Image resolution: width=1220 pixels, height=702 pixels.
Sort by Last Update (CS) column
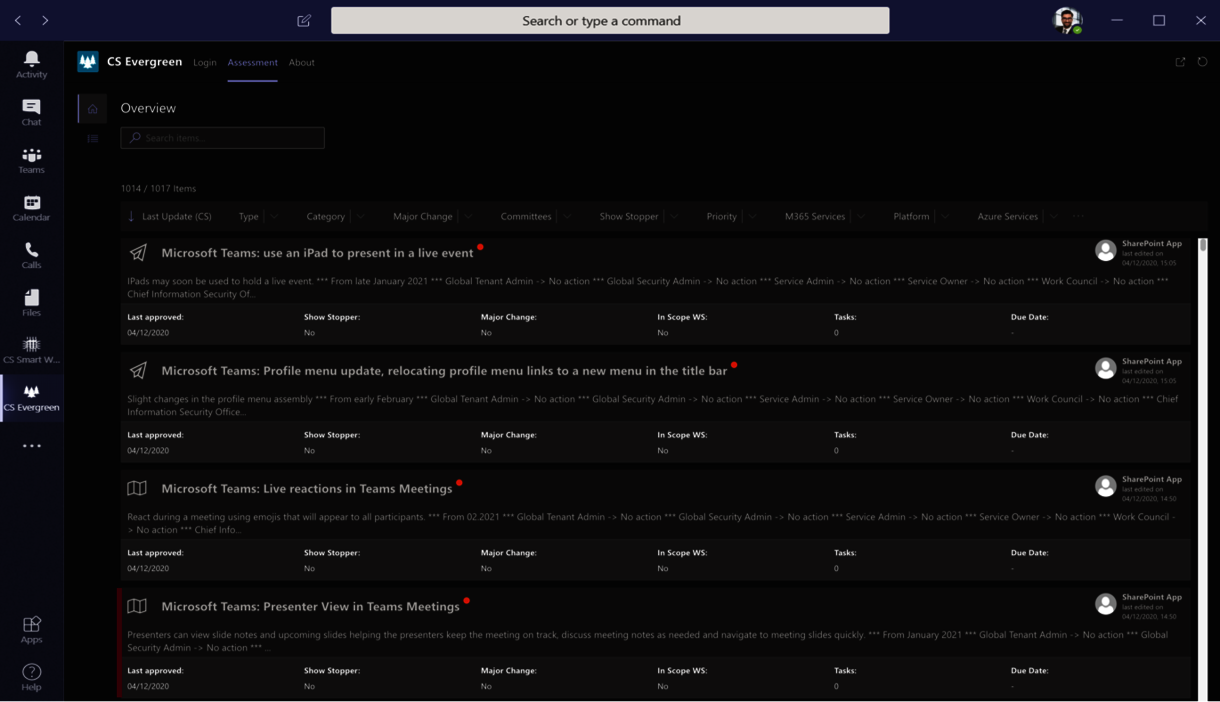click(x=169, y=216)
